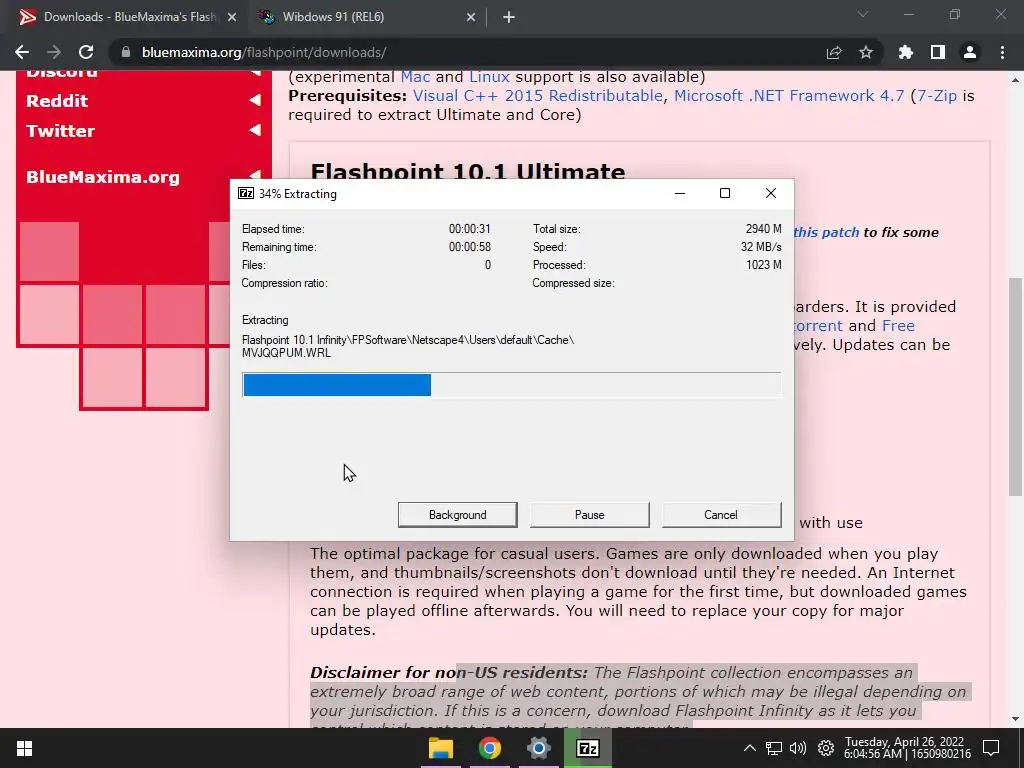Pause the extraction
Image resolution: width=1024 pixels, height=768 pixels.
point(590,515)
